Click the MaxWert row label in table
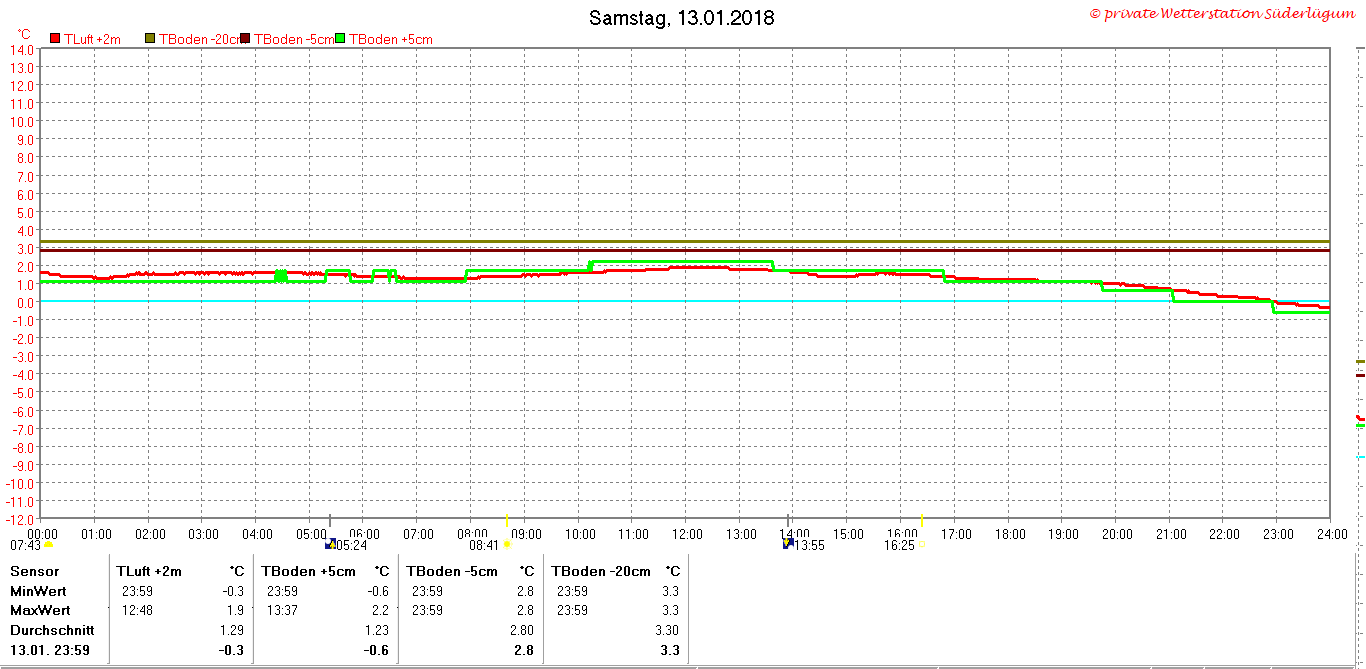 40,610
